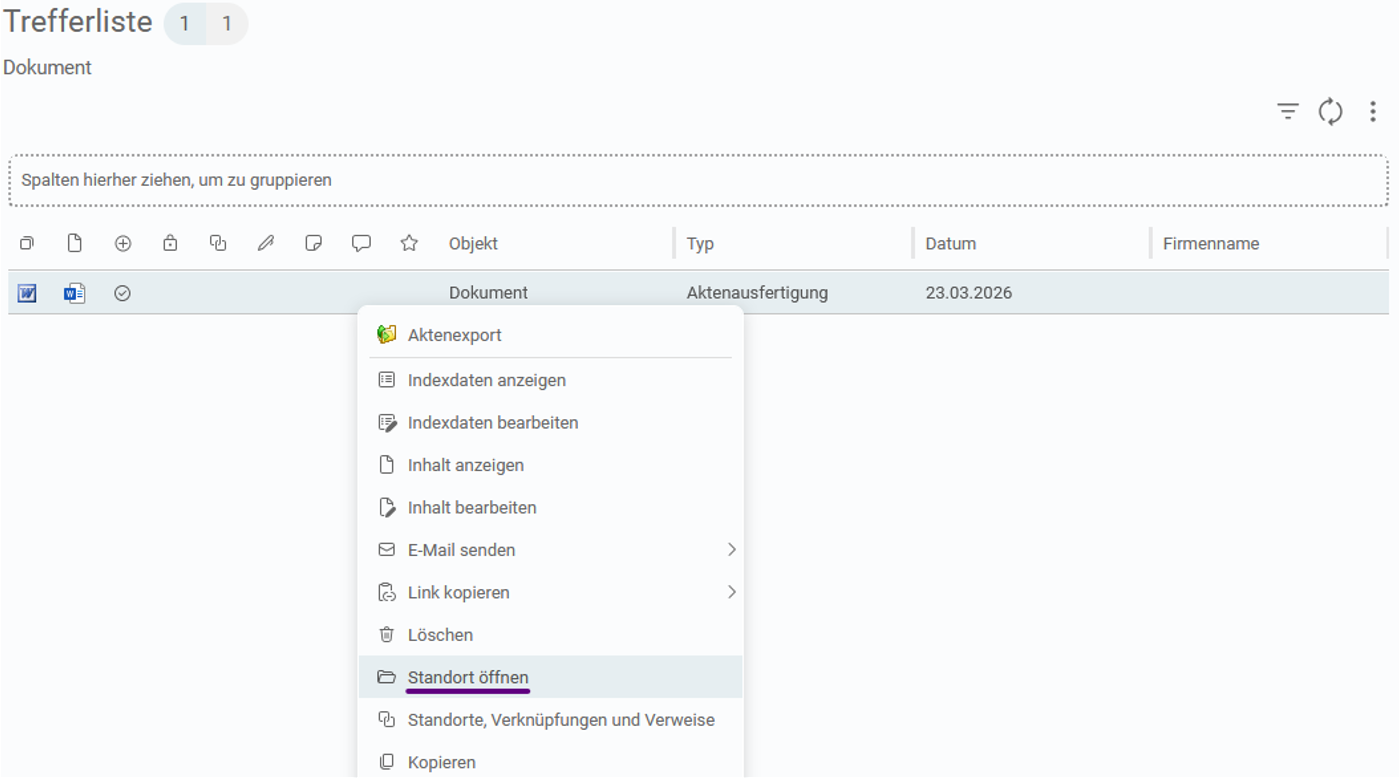Click the comment bubble column header icon
Screen dimensions: 1399x778
pyautogui.click(x=361, y=243)
